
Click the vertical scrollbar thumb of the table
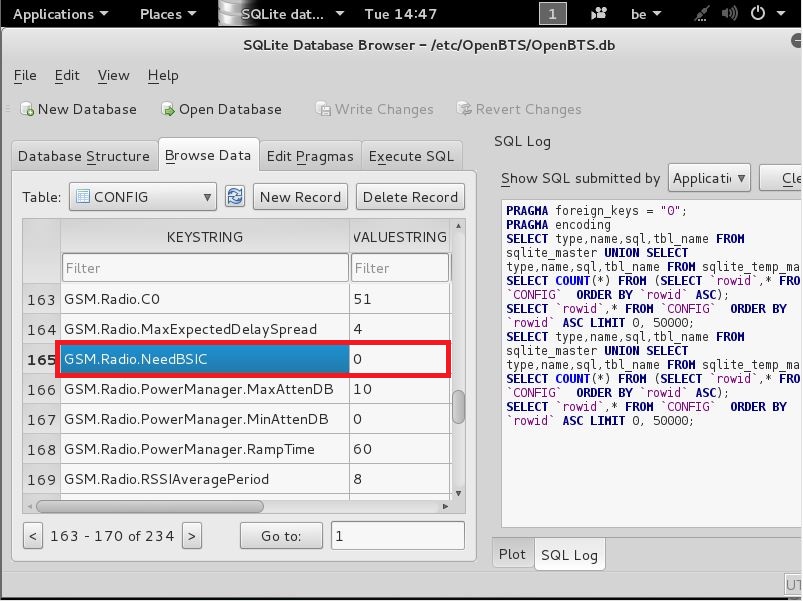(459, 407)
